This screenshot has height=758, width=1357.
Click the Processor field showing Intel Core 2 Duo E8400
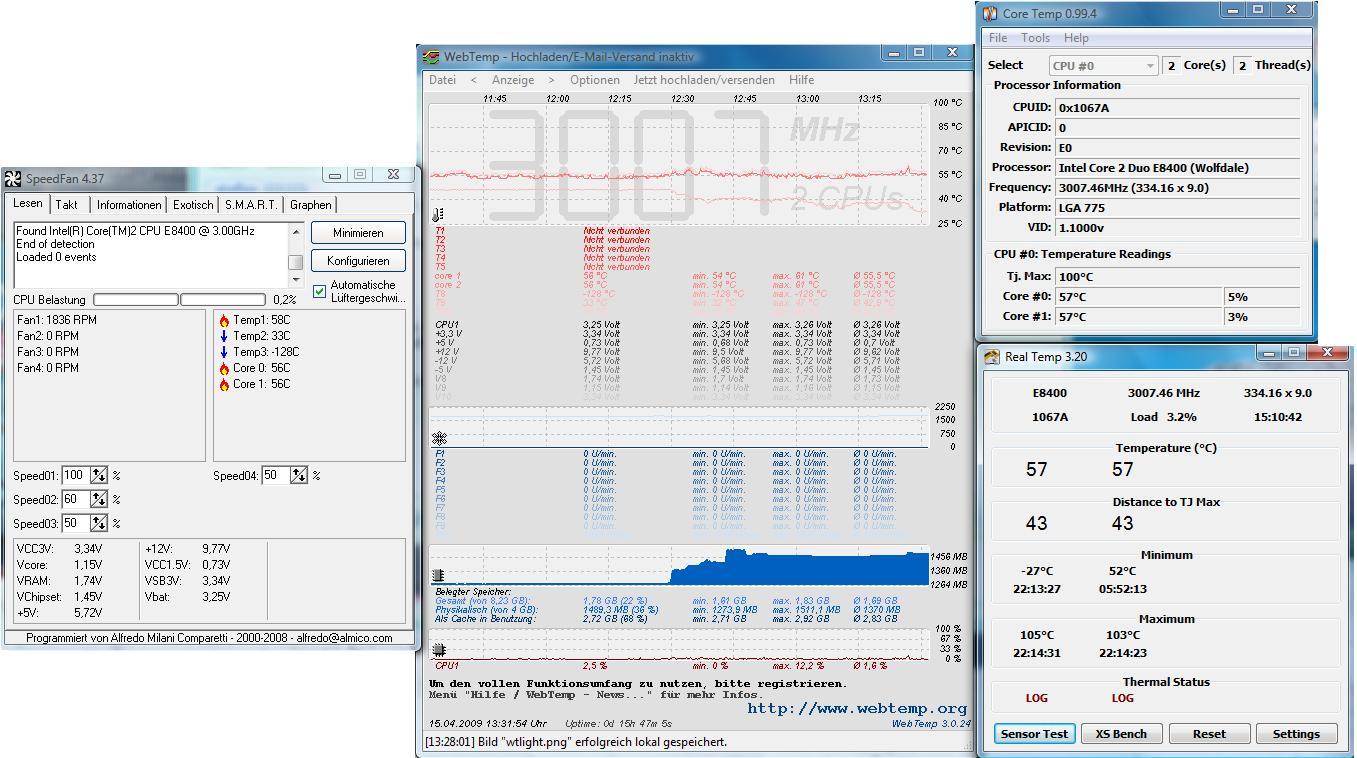pos(1178,168)
